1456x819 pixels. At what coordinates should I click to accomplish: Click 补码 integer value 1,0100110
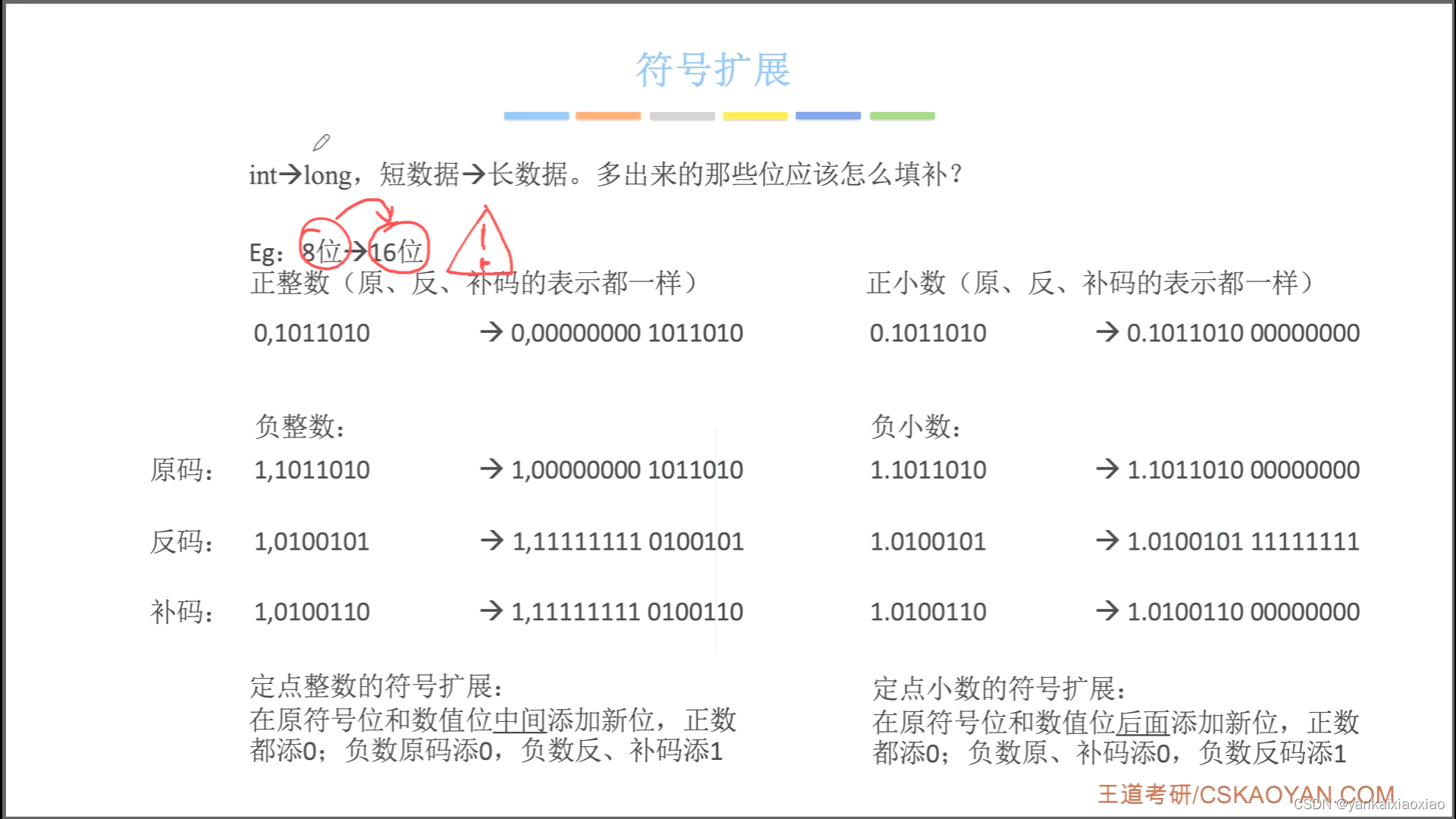tap(312, 612)
